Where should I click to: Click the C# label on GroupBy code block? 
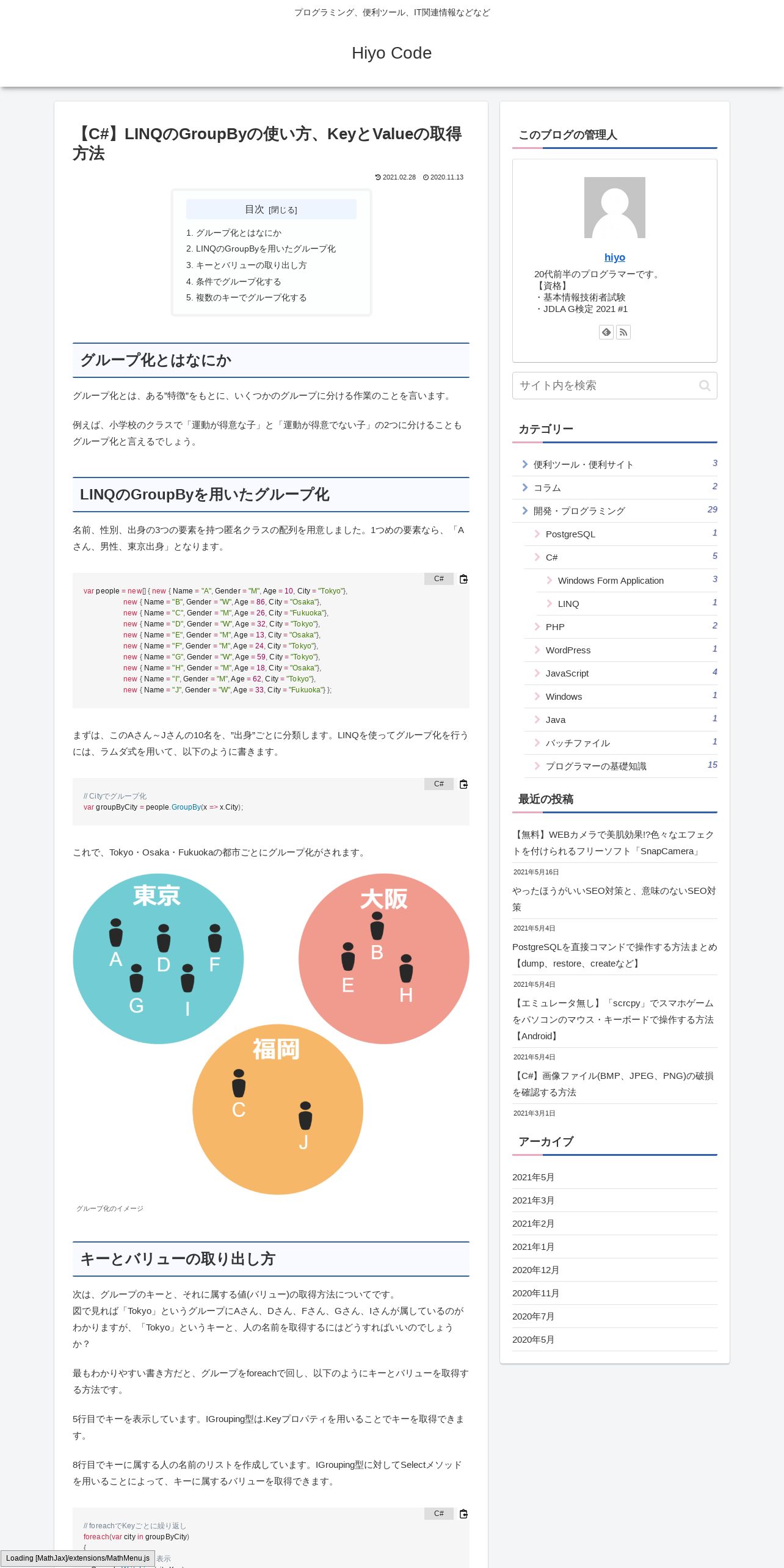coord(439,784)
